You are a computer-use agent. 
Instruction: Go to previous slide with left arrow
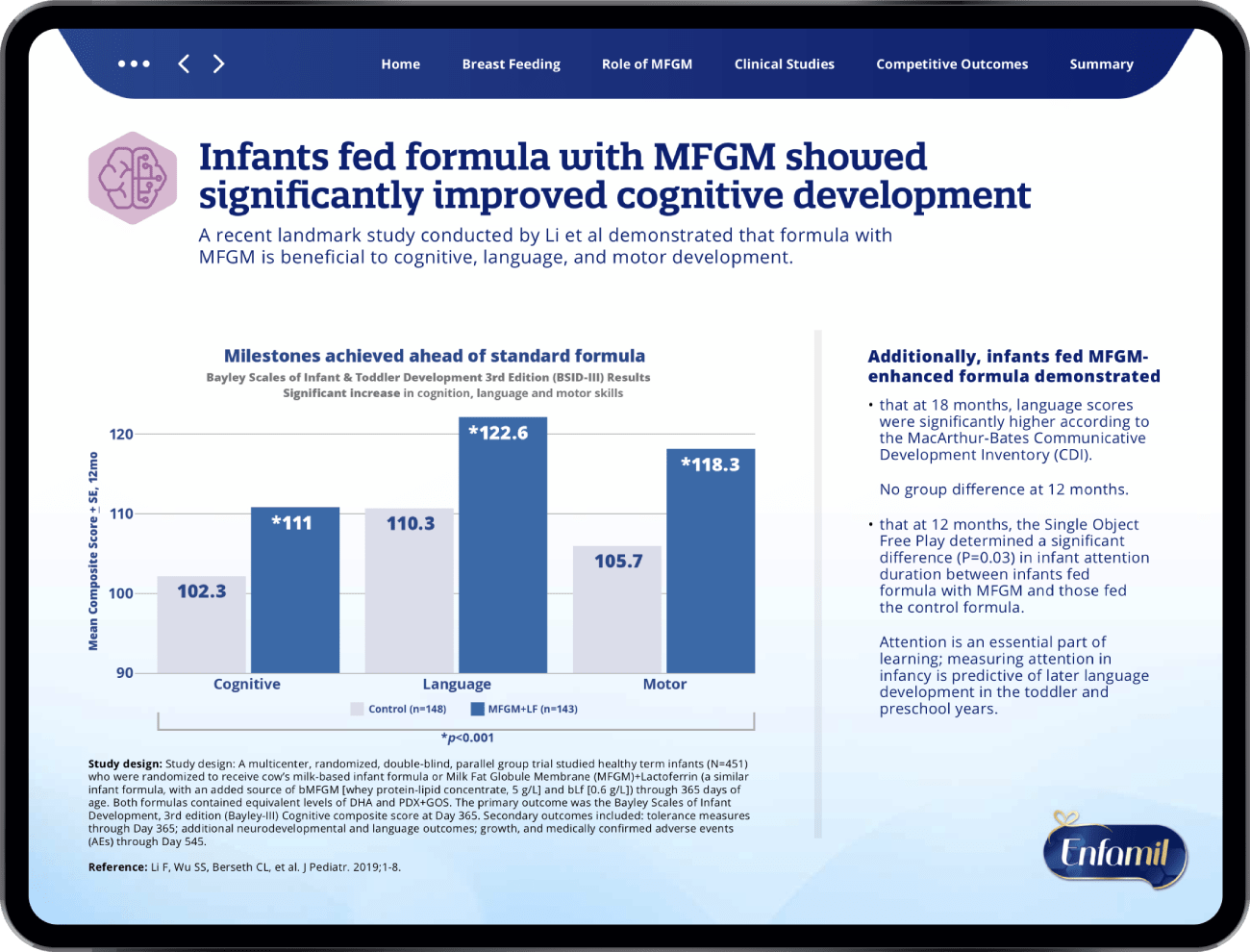pos(184,63)
